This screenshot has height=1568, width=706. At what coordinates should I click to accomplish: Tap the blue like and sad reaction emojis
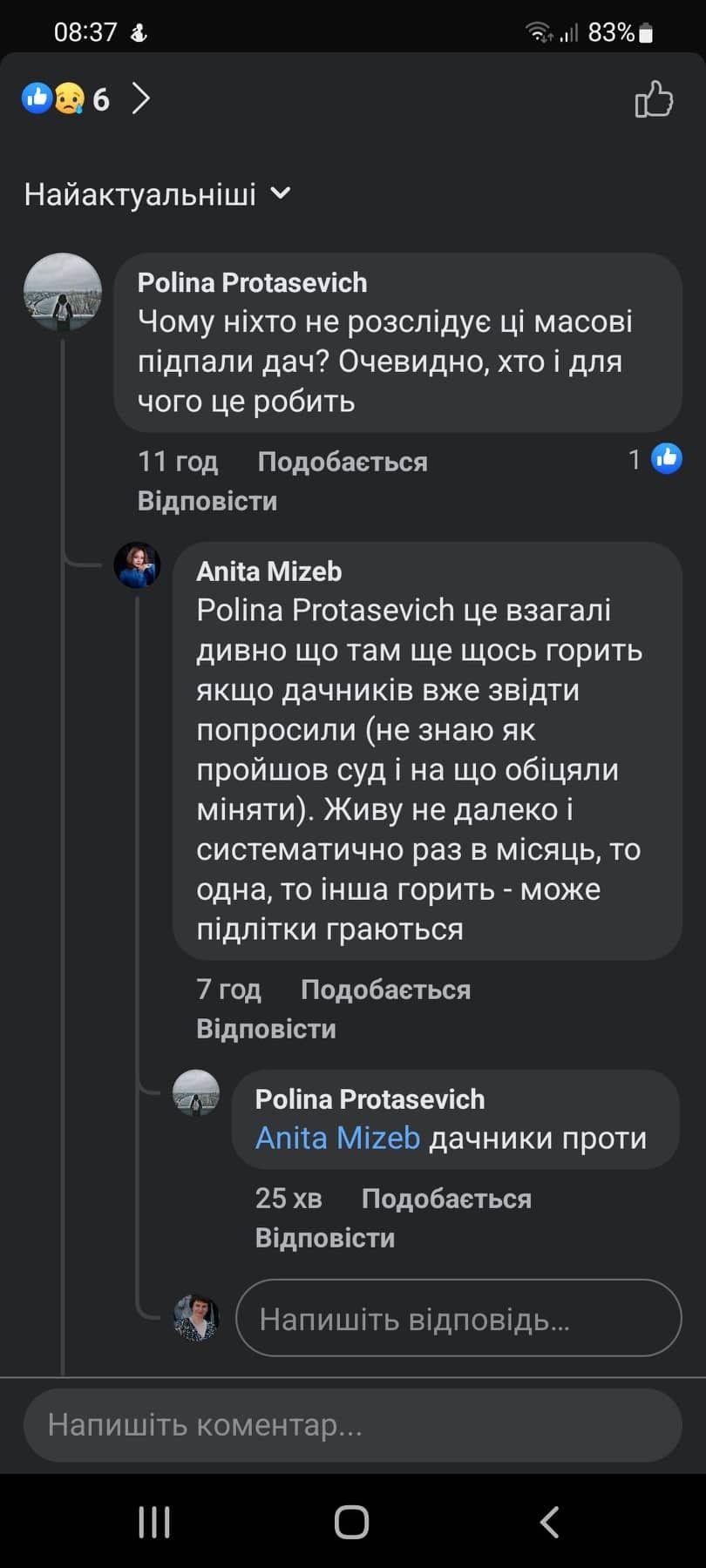(53, 98)
